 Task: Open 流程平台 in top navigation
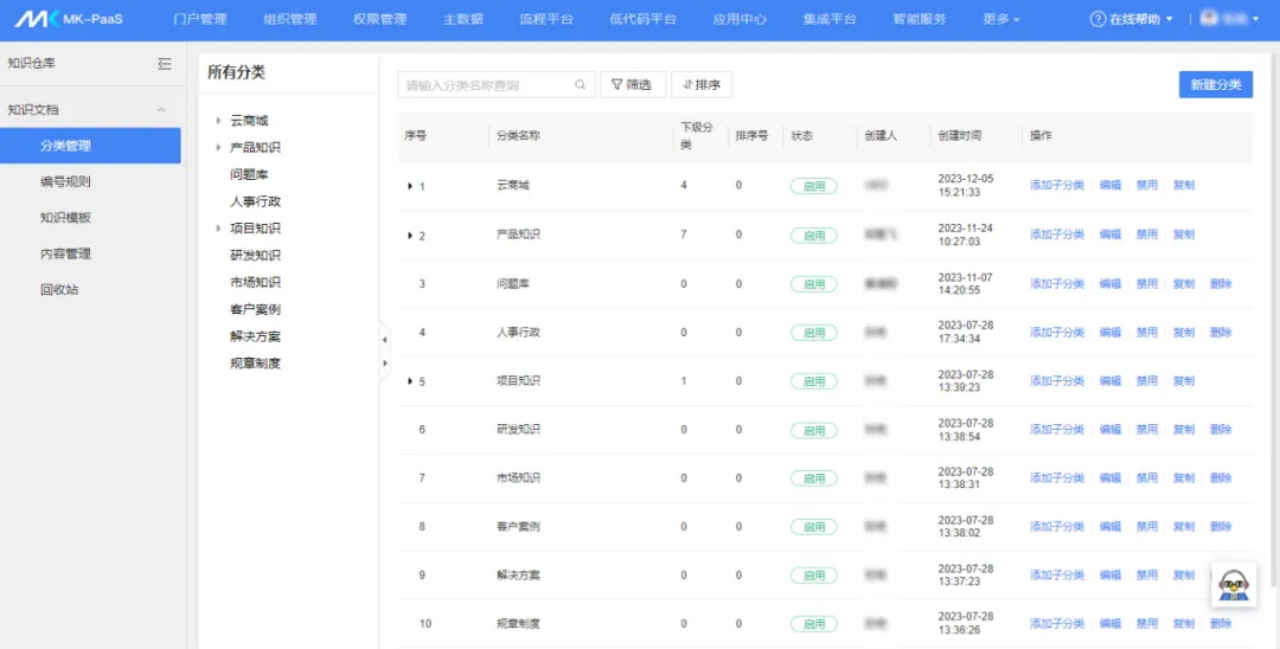tap(546, 19)
